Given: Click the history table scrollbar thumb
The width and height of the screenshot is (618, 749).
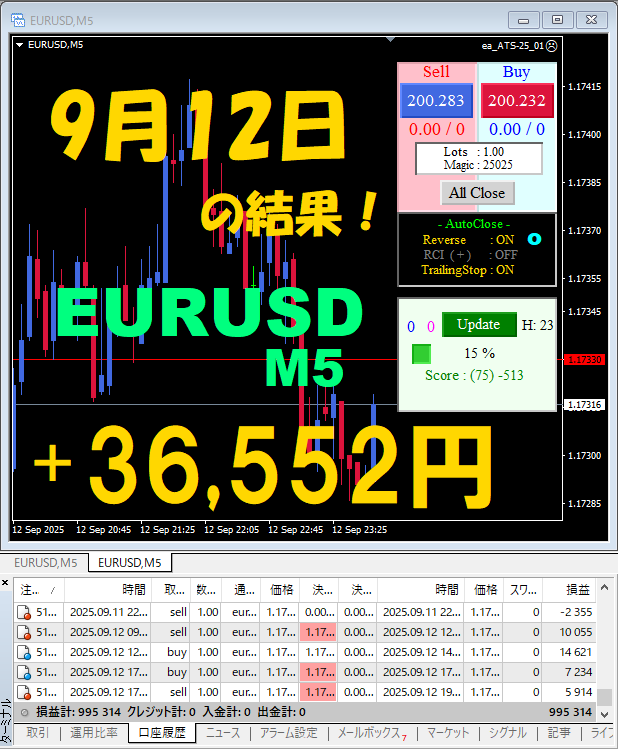Looking at the screenshot, I should pyautogui.click(x=604, y=697).
